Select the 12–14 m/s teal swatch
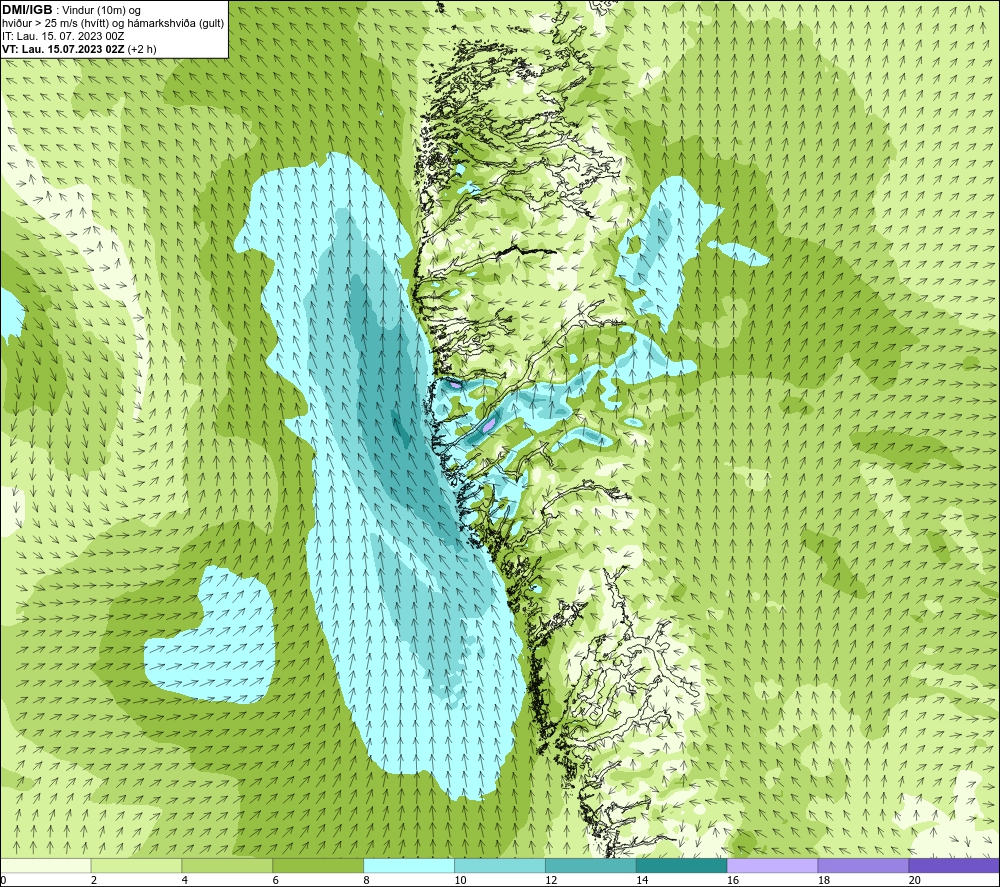 click(x=591, y=865)
